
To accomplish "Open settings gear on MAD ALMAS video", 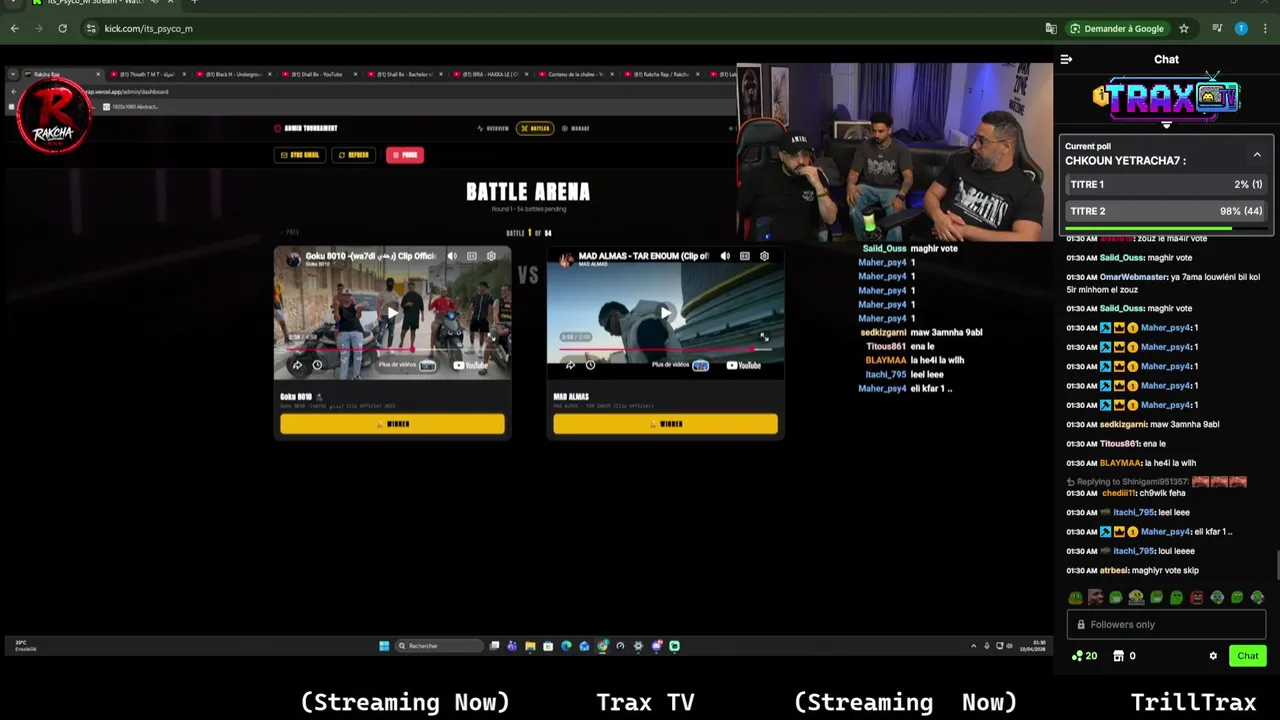I will [764, 256].
